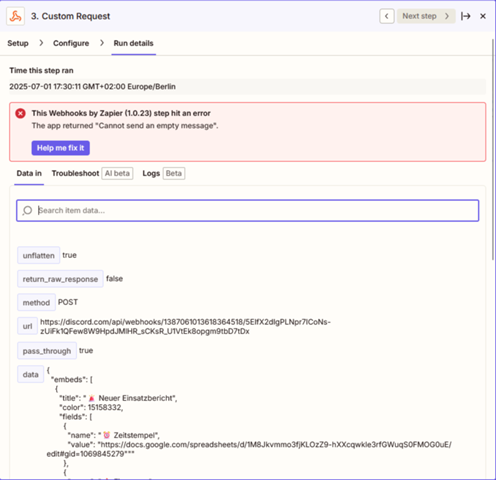The image size is (496, 480).
Task: Click the vertical scrollbar of the panel
Action: pyautogui.click(x=493, y=149)
